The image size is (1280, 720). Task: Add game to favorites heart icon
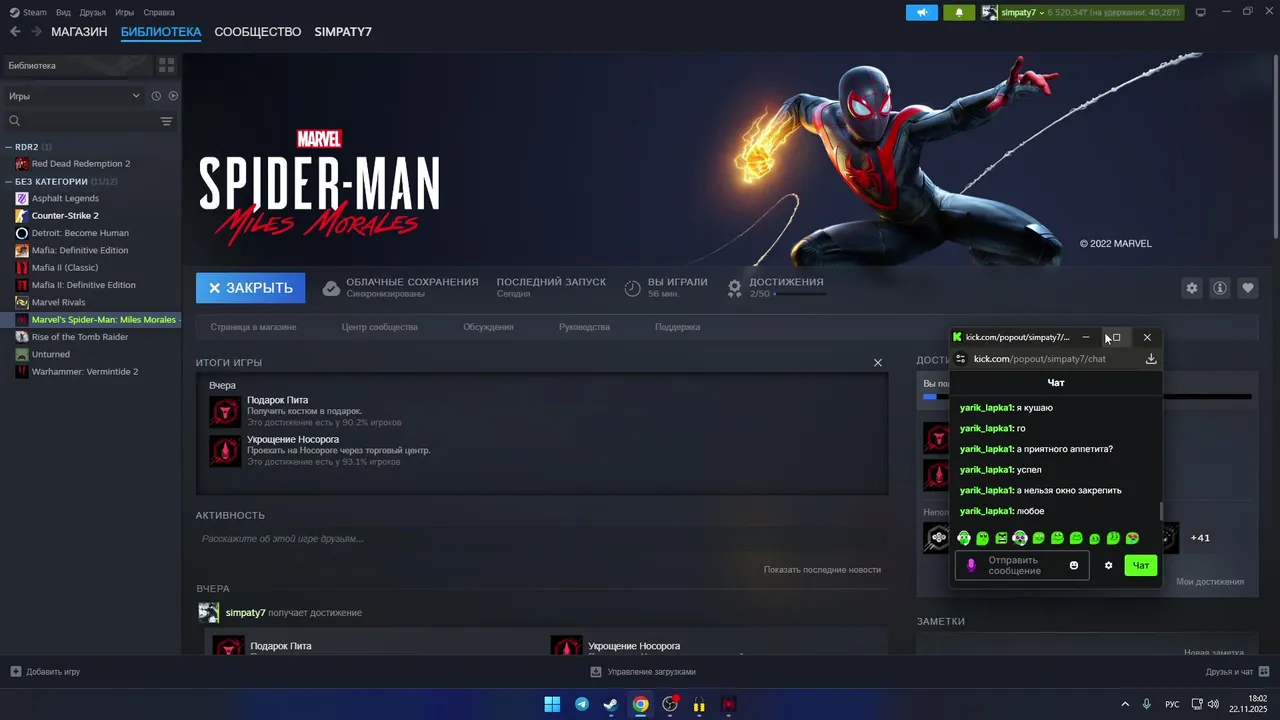click(x=1248, y=288)
